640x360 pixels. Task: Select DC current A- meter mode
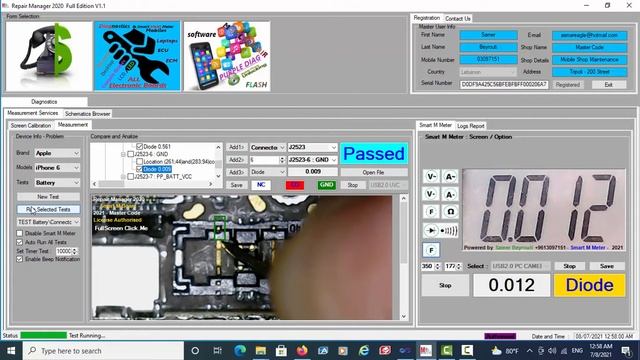click(450, 194)
